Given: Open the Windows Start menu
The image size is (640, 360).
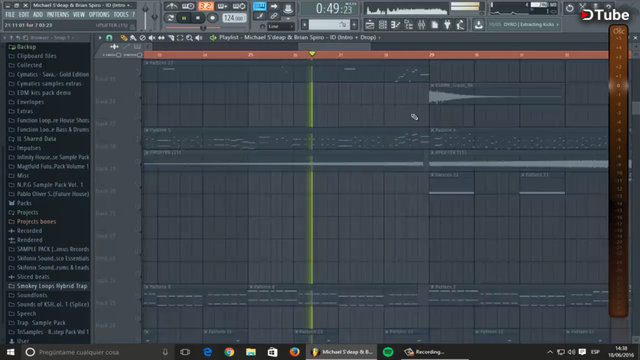Looking at the screenshot, I should click(x=11, y=352).
